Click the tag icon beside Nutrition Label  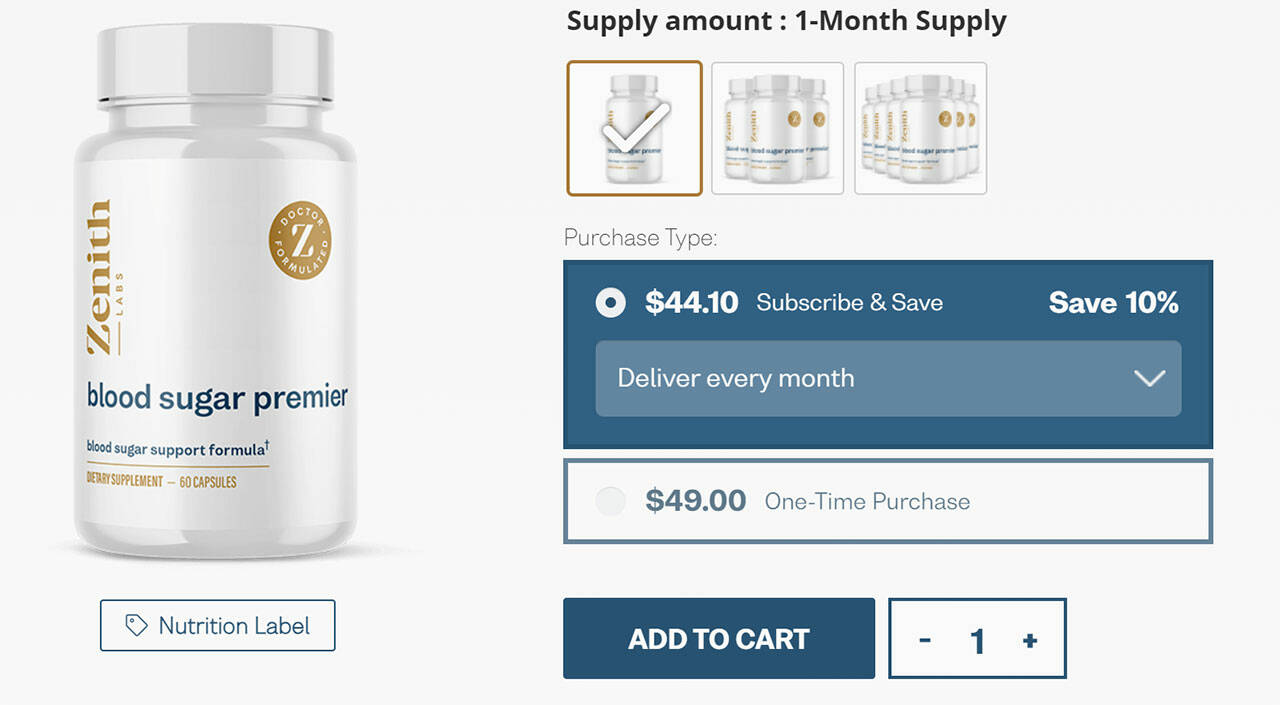click(x=136, y=626)
